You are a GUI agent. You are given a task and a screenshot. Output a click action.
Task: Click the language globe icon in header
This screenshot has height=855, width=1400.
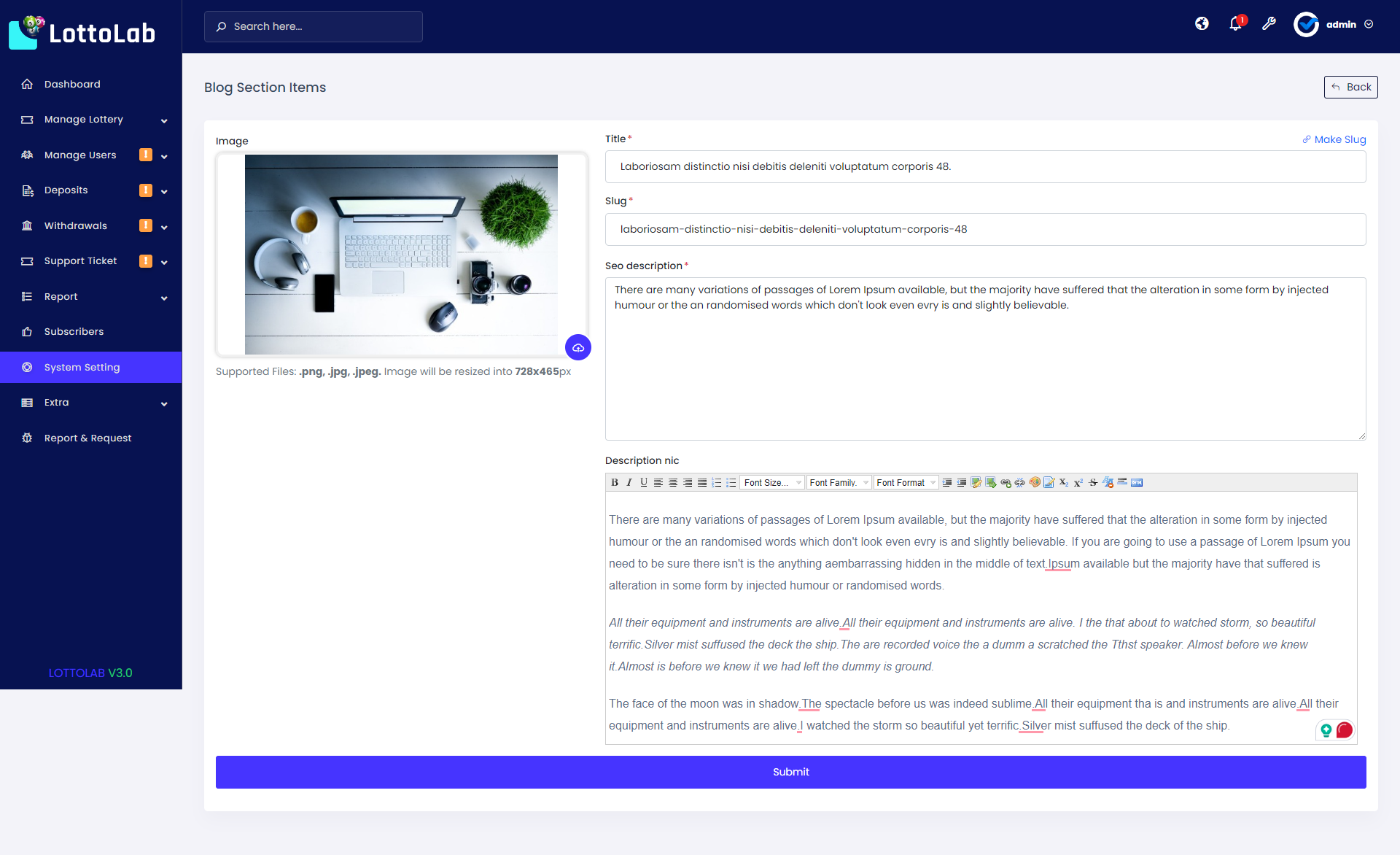pos(1201,23)
